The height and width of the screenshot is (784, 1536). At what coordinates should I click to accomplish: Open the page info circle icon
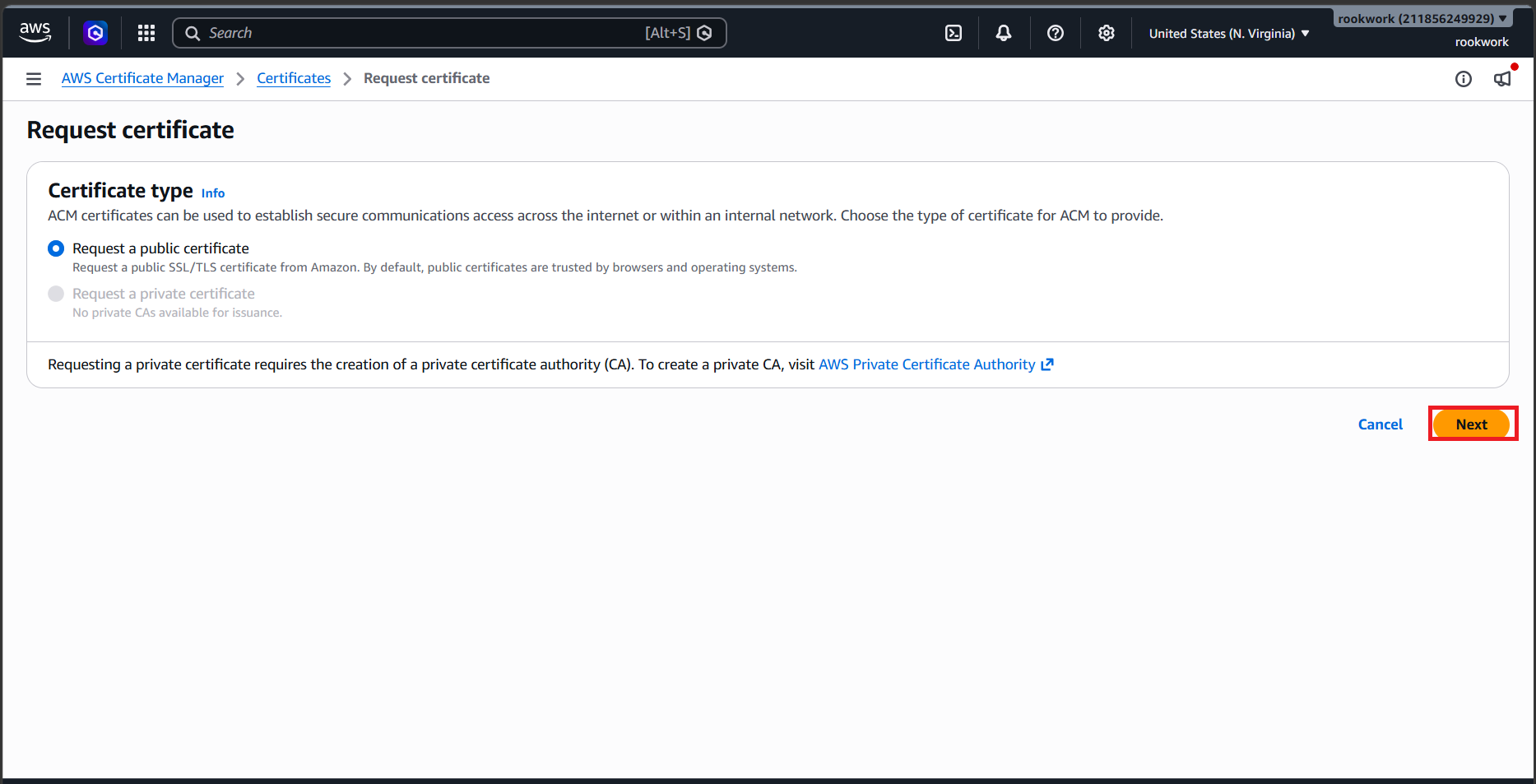[x=1464, y=79]
